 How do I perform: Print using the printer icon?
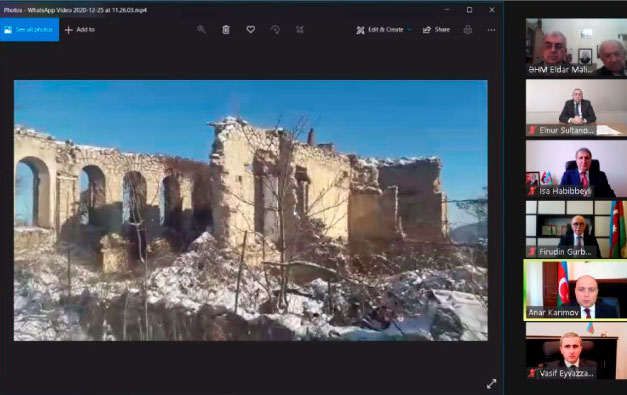pyautogui.click(x=467, y=30)
